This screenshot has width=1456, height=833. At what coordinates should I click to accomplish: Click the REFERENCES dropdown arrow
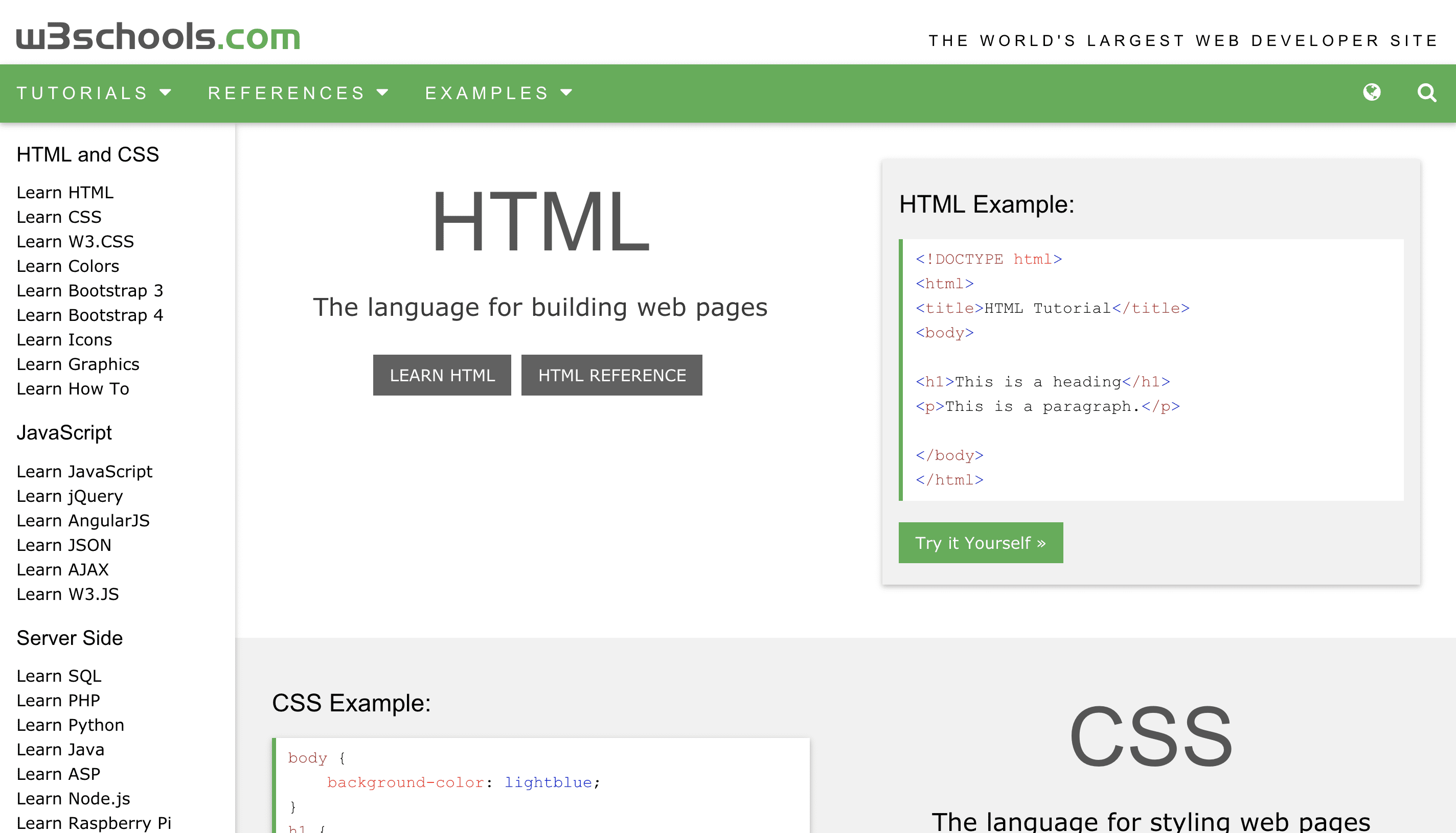click(x=384, y=92)
